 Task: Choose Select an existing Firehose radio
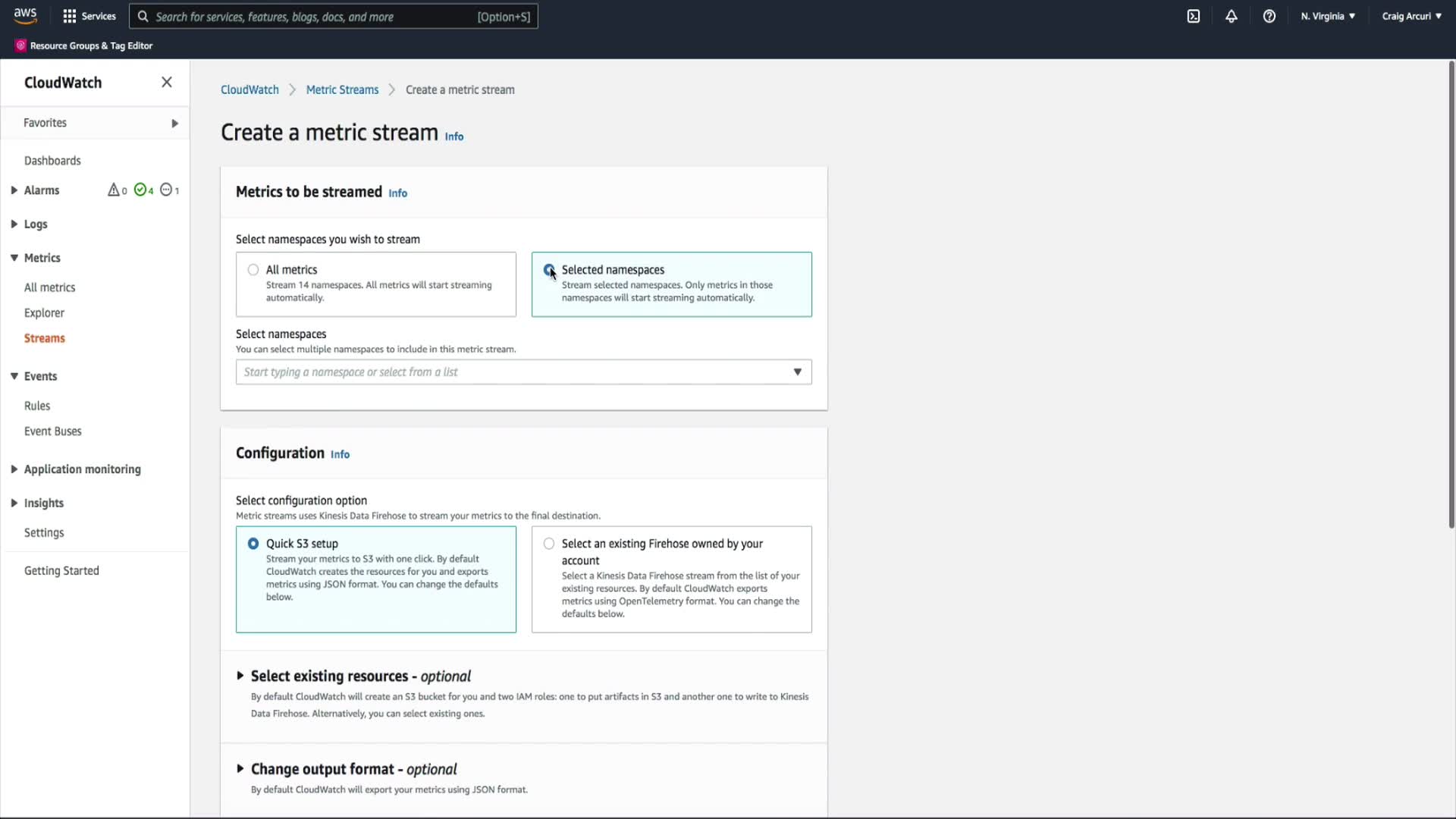pos(549,544)
